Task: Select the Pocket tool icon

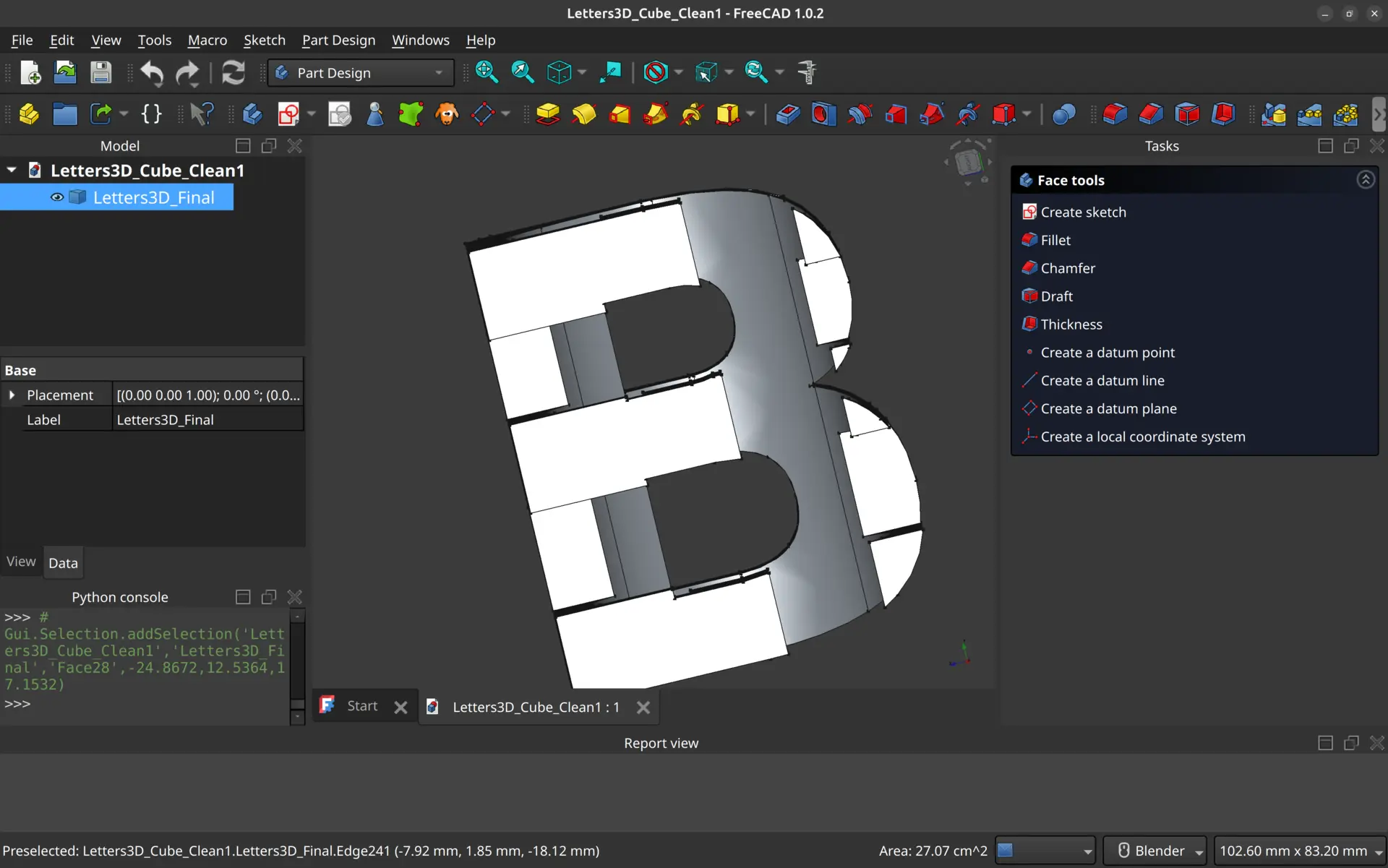Action: coord(788,114)
